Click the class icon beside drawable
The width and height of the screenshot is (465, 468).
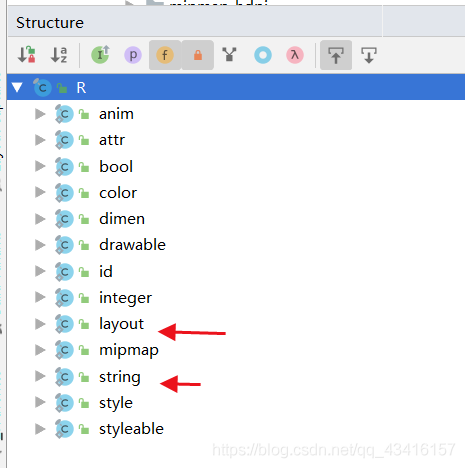(64, 245)
